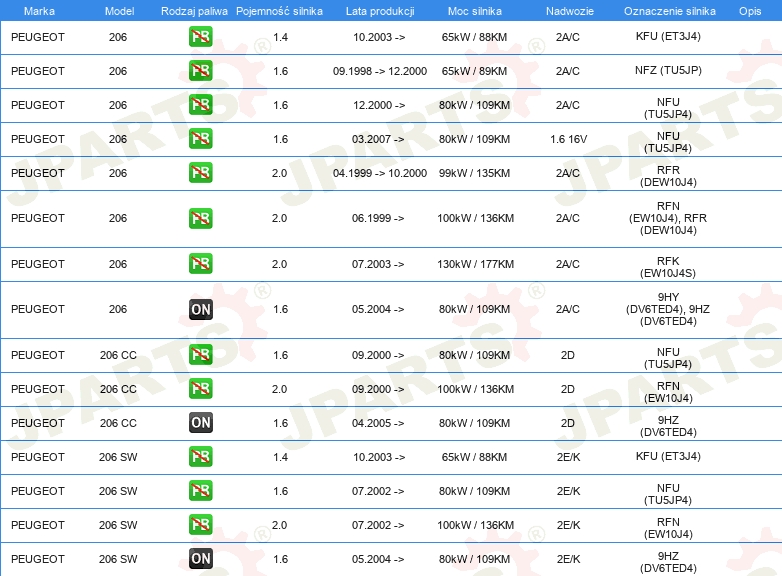
Task: Click petrol icon in 206 CC 2.0 row
Action: click(200, 388)
